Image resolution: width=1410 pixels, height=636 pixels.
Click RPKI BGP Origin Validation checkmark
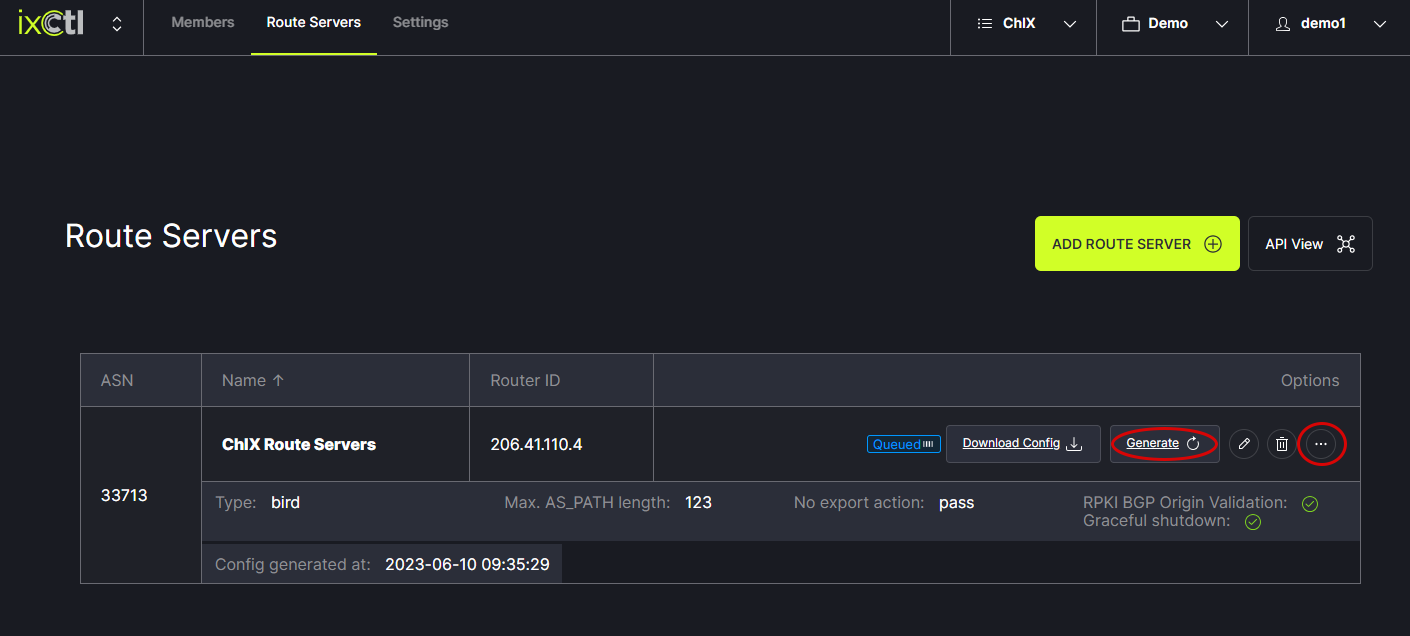coord(1310,504)
